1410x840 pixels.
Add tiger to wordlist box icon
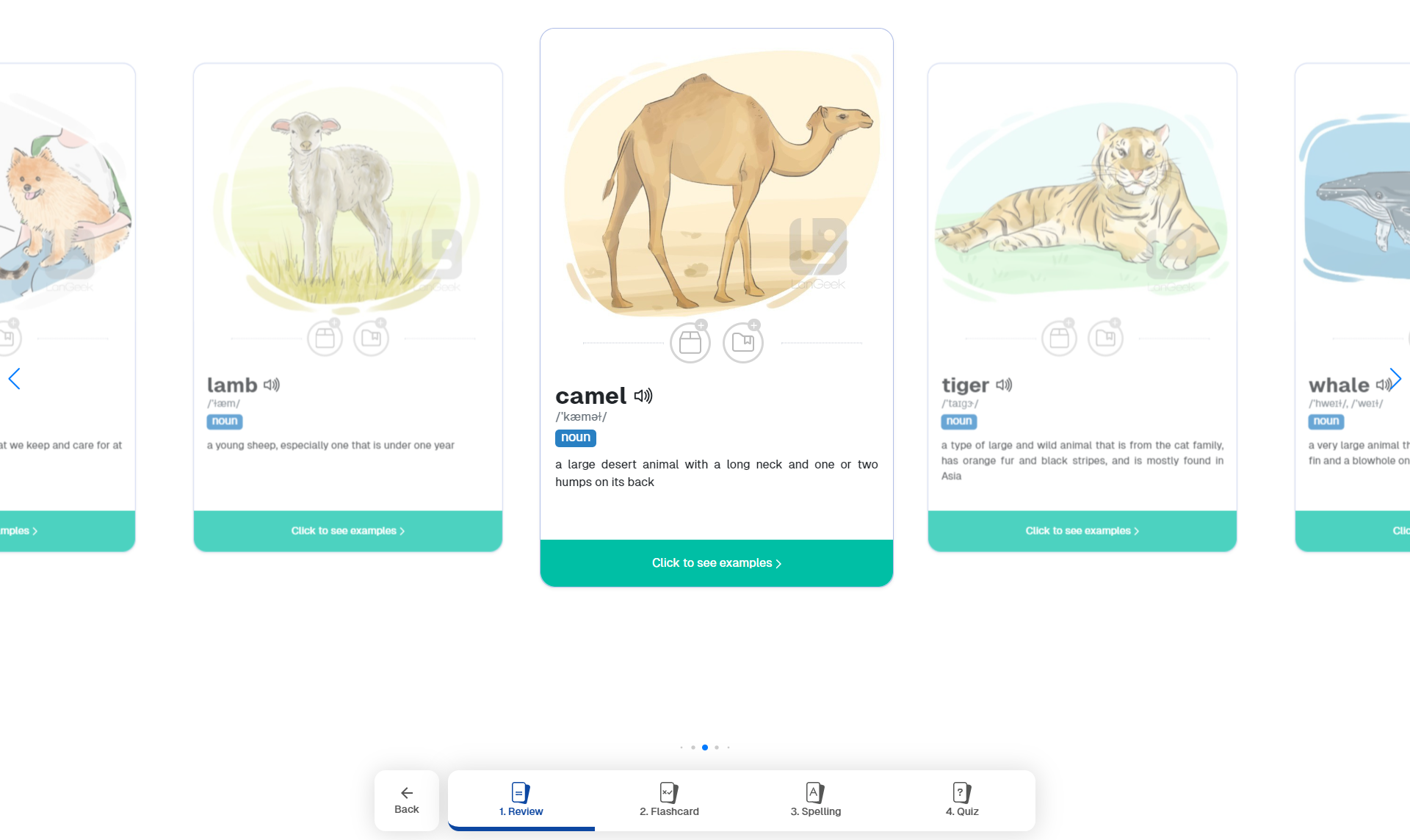1059,338
